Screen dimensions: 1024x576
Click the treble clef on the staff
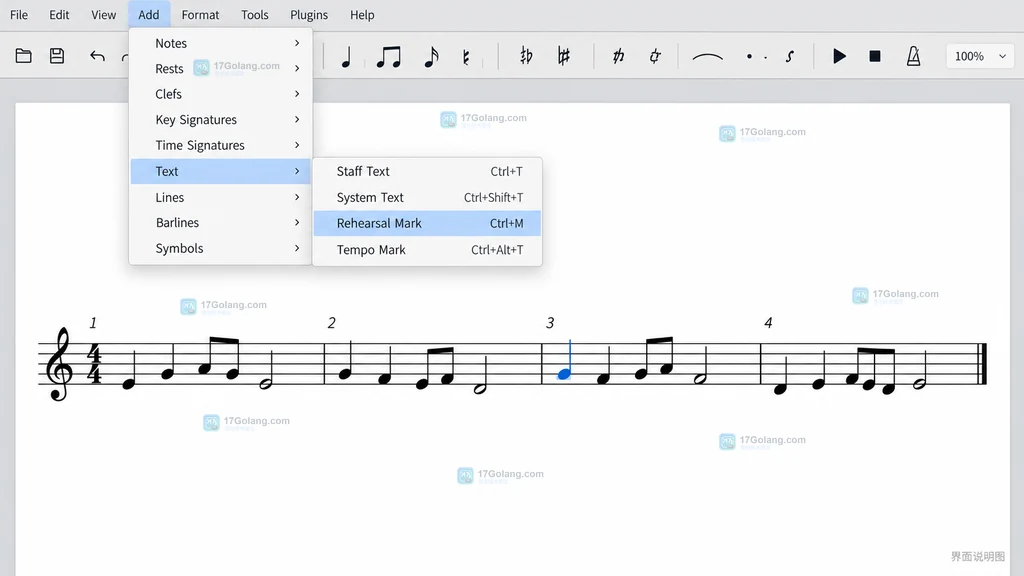pyautogui.click(x=59, y=364)
